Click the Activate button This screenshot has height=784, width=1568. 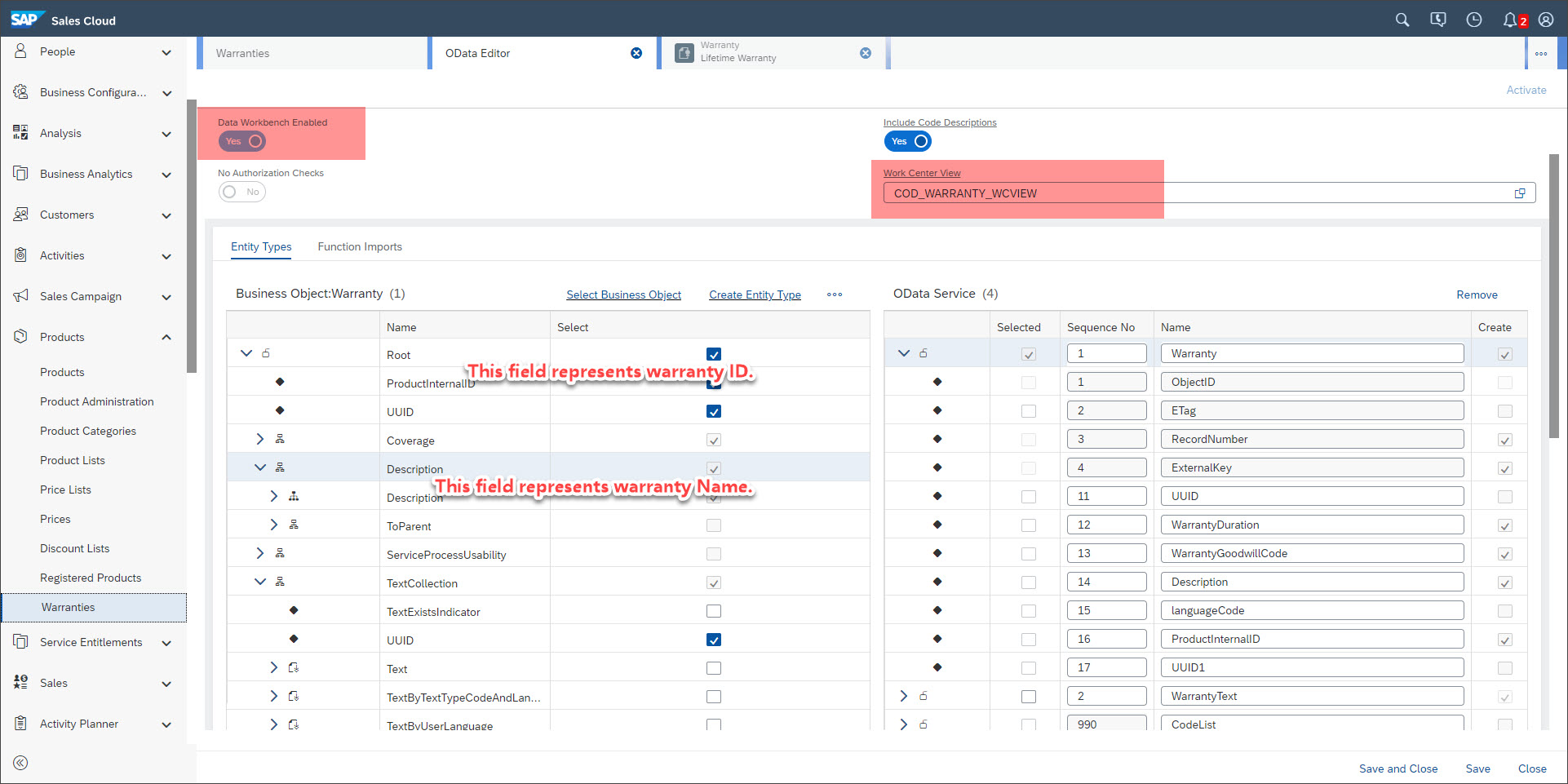1526,90
